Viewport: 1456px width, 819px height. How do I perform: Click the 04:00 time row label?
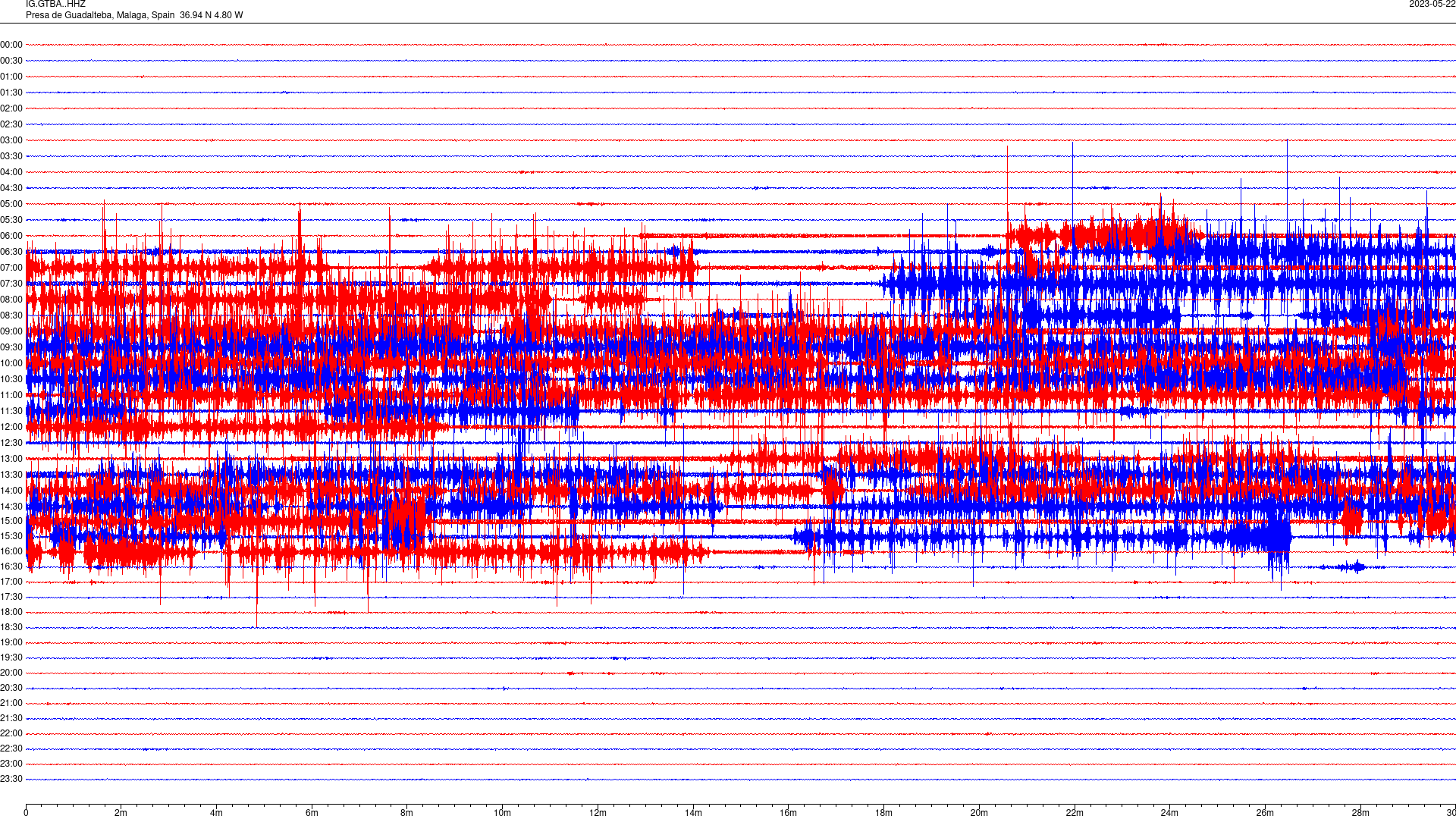pos(11,172)
